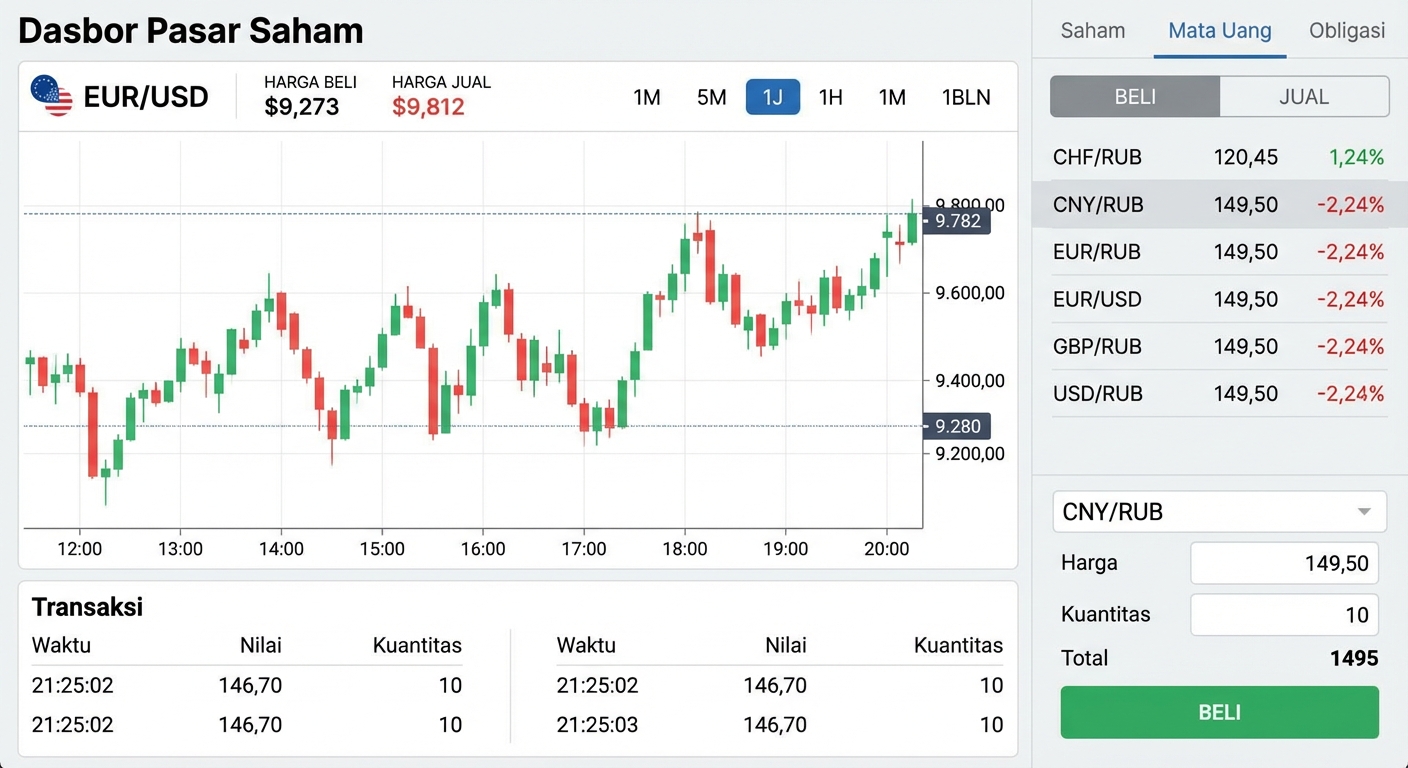This screenshot has width=1408, height=768.
Task: Open the Obligasi tab
Action: 1347,30
